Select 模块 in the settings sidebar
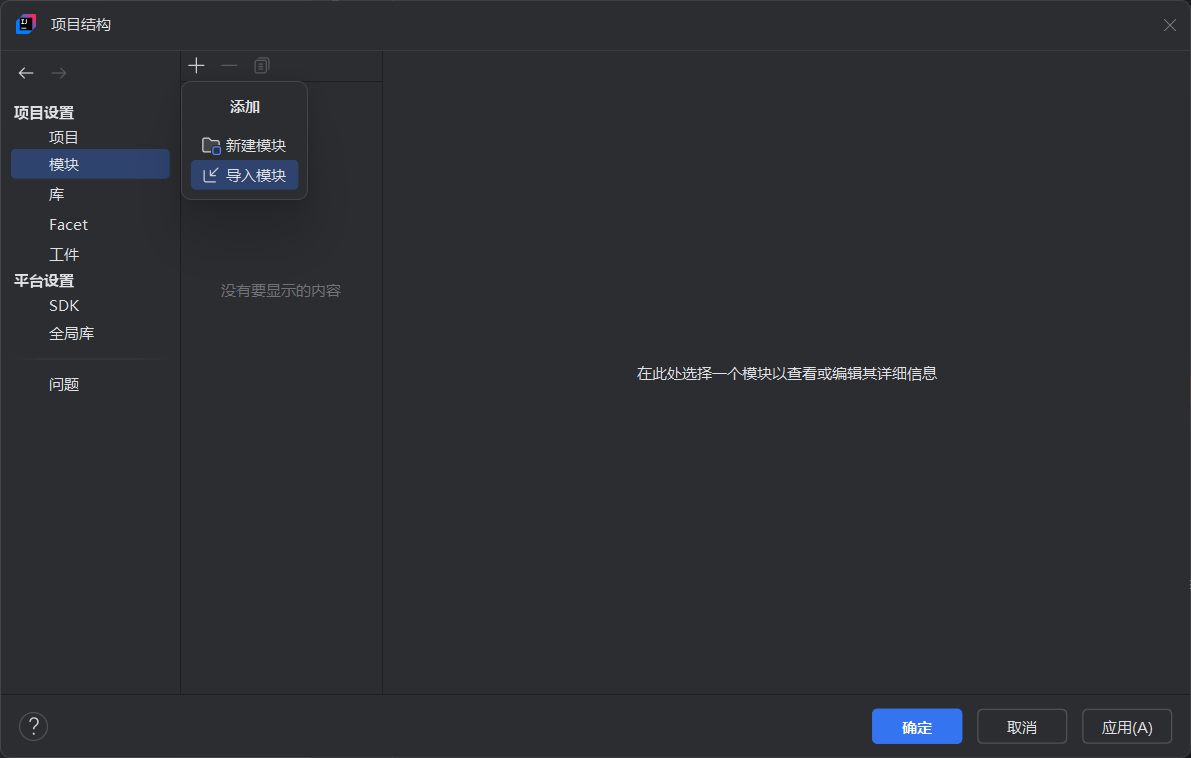The width and height of the screenshot is (1191, 758). click(64, 165)
